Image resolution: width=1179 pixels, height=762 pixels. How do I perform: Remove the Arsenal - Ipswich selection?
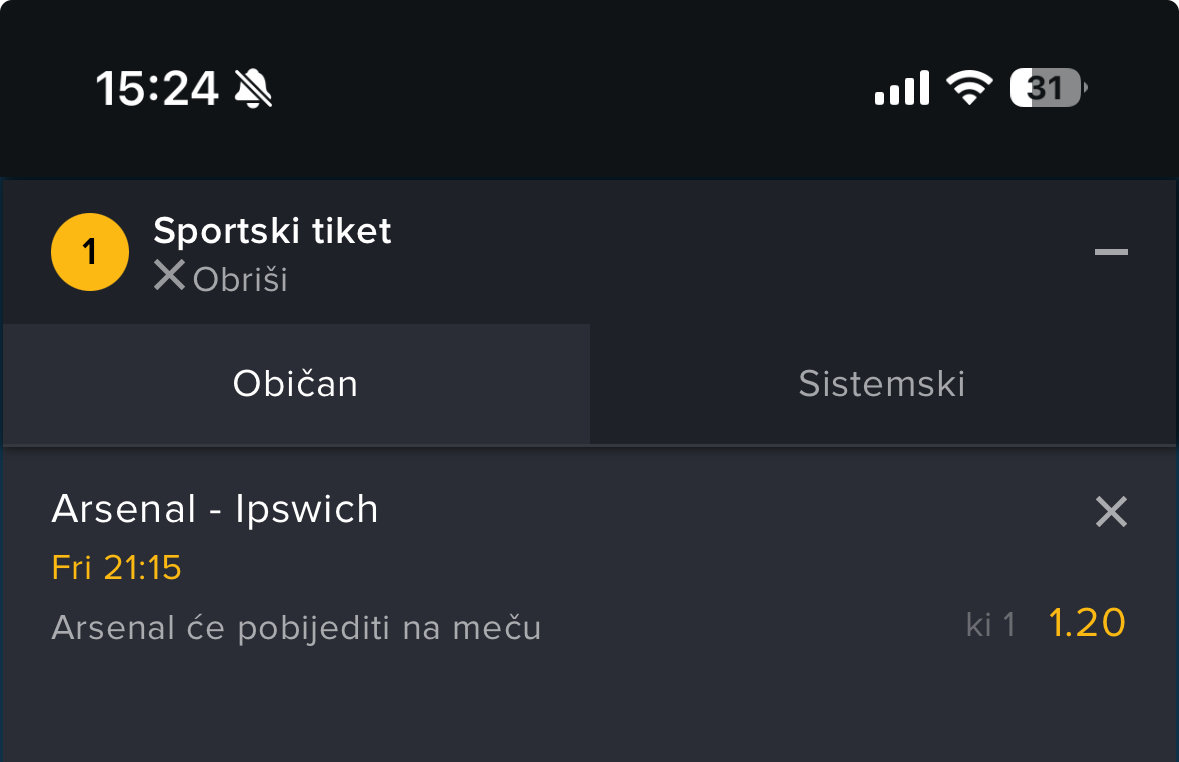click(x=1111, y=512)
